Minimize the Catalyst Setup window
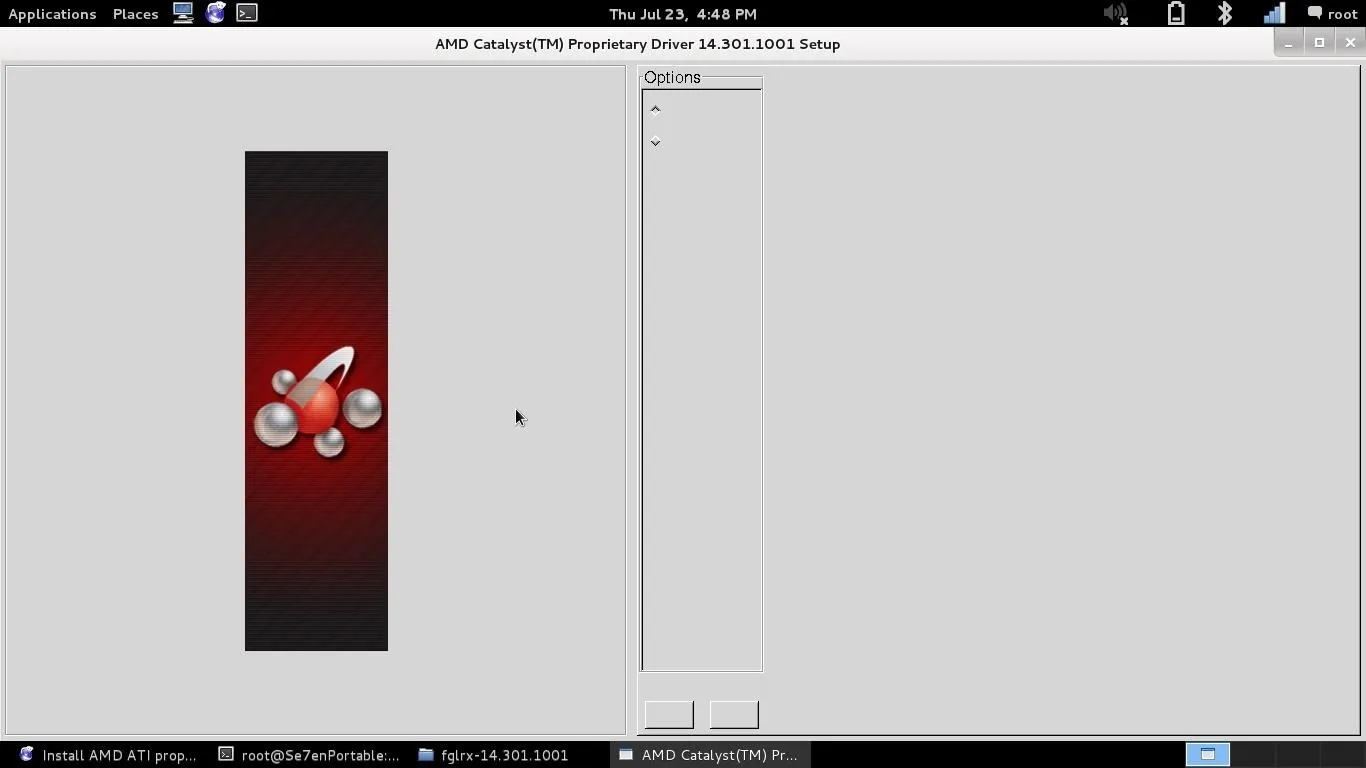The image size is (1366, 768). tap(1288, 43)
